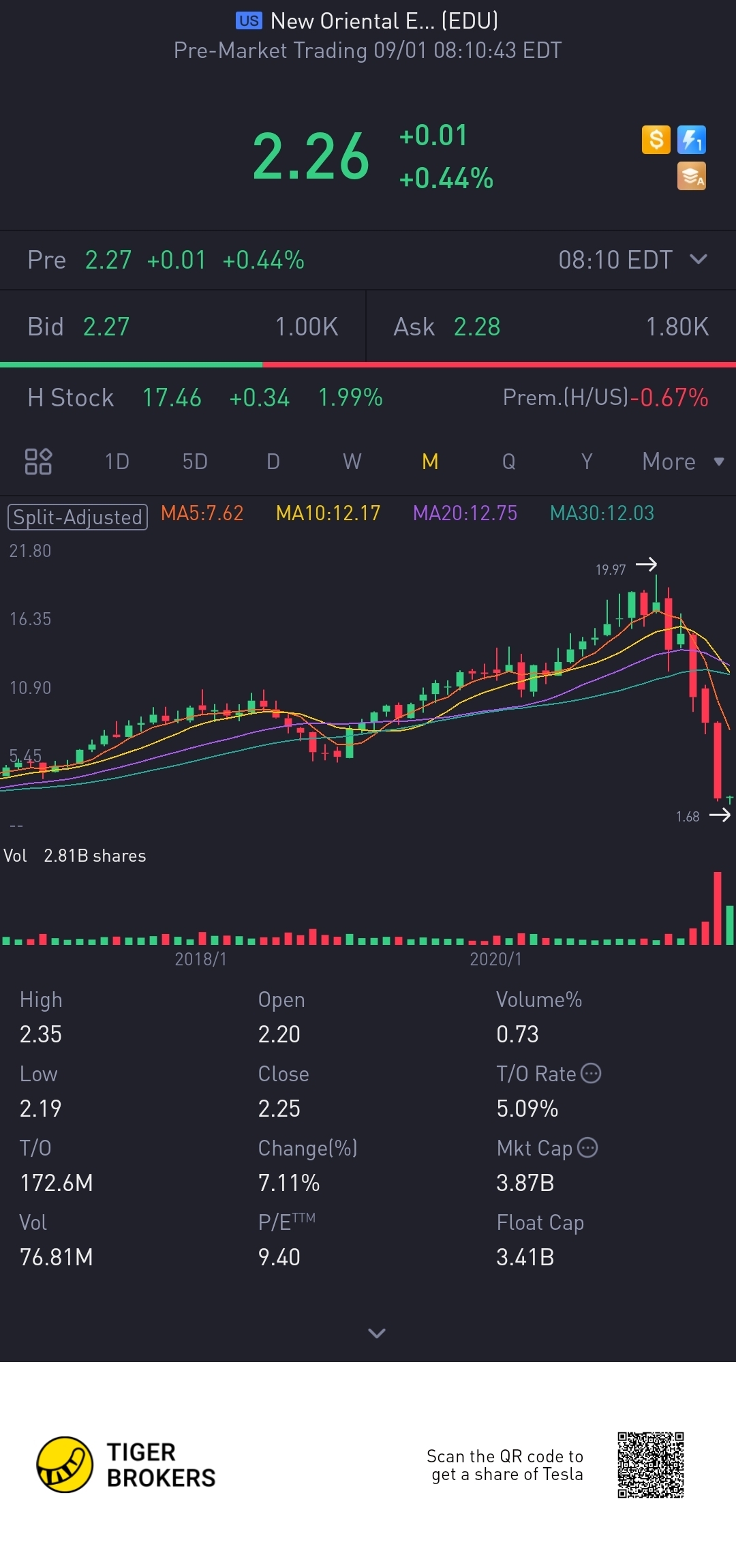
Task: Tap the orange dollar sign icon
Action: 656,140
